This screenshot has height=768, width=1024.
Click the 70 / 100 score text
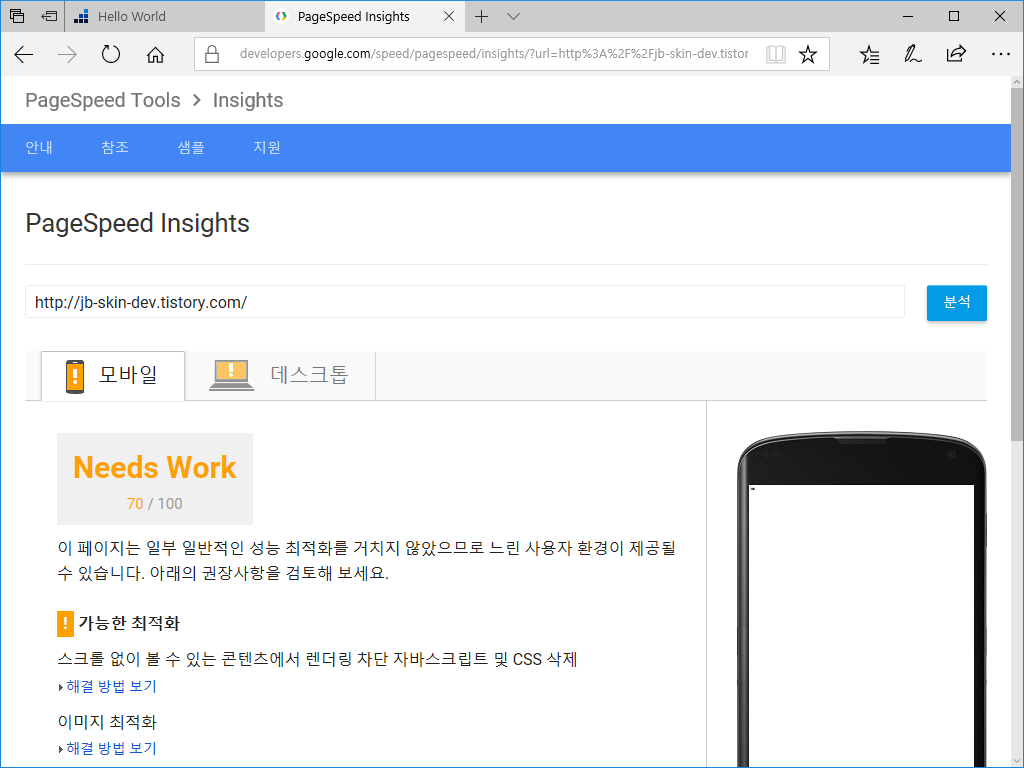[x=155, y=504]
